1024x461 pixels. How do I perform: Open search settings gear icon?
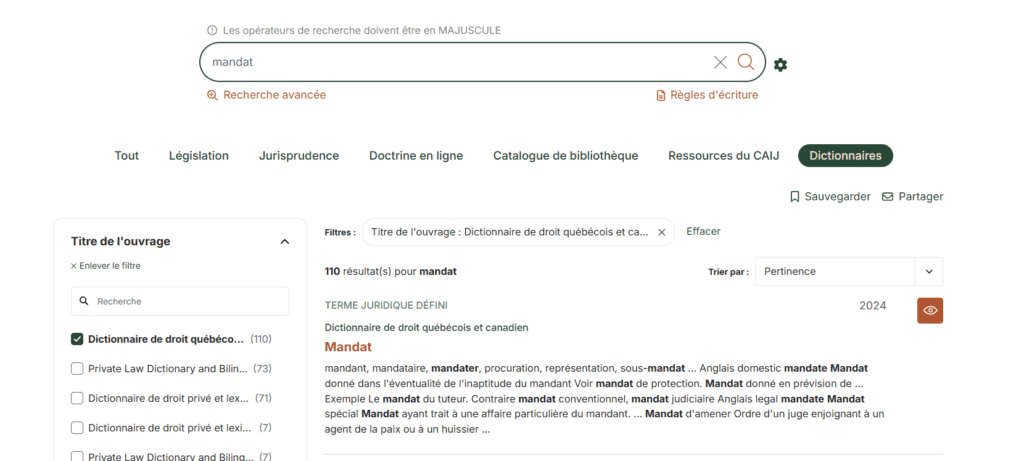point(780,65)
